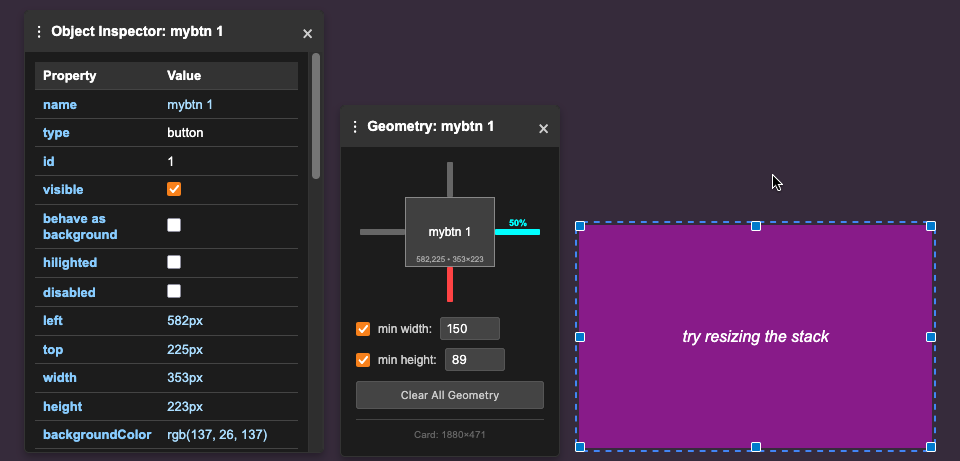The width and height of the screenshot is (960, 461).
Task: Click the Object Inspector vertical scrollbar
Action: pos(316,116)
